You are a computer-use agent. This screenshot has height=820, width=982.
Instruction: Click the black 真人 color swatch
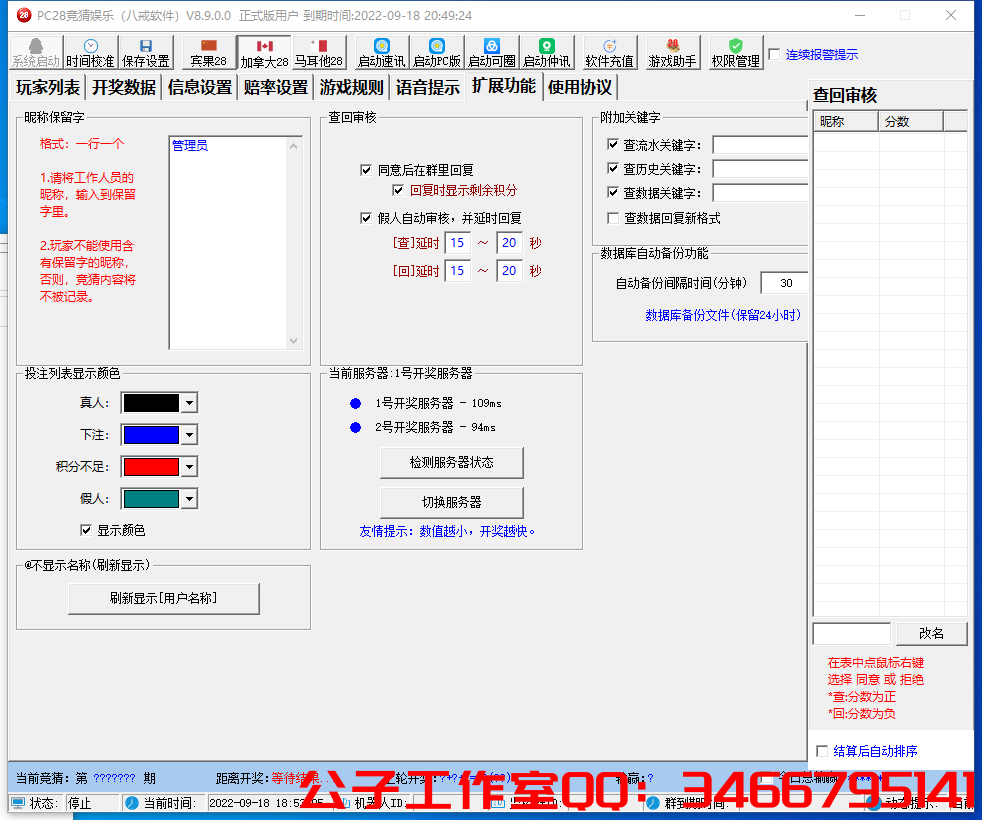pos(151,403)
